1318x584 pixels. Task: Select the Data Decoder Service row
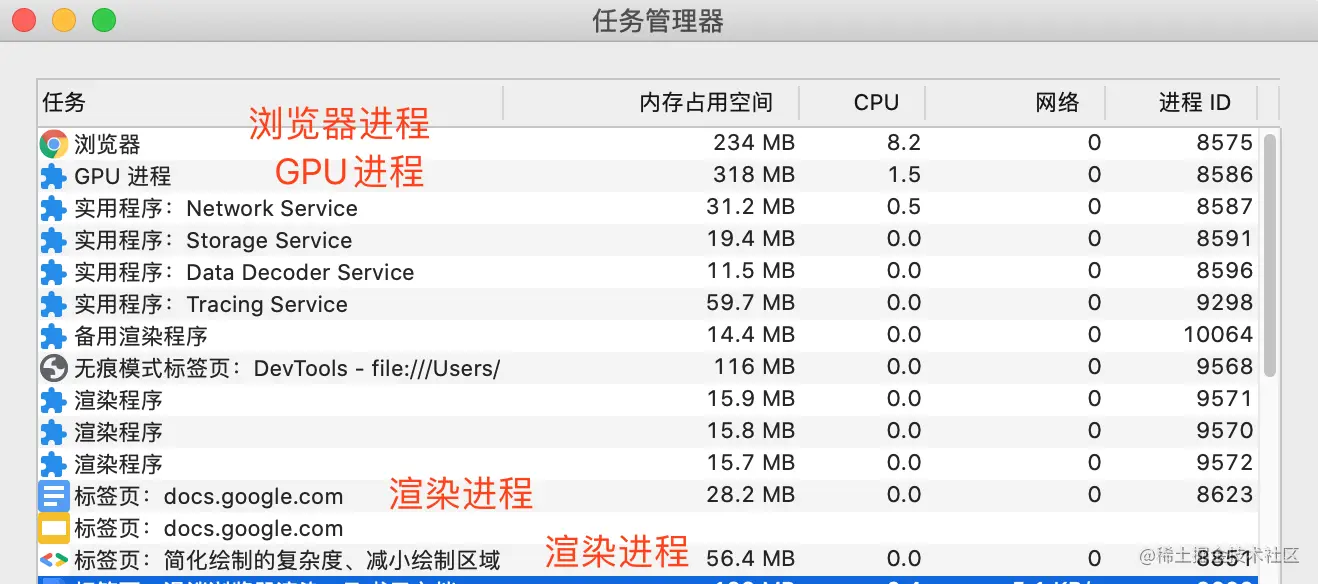click(x=648, y=272)
